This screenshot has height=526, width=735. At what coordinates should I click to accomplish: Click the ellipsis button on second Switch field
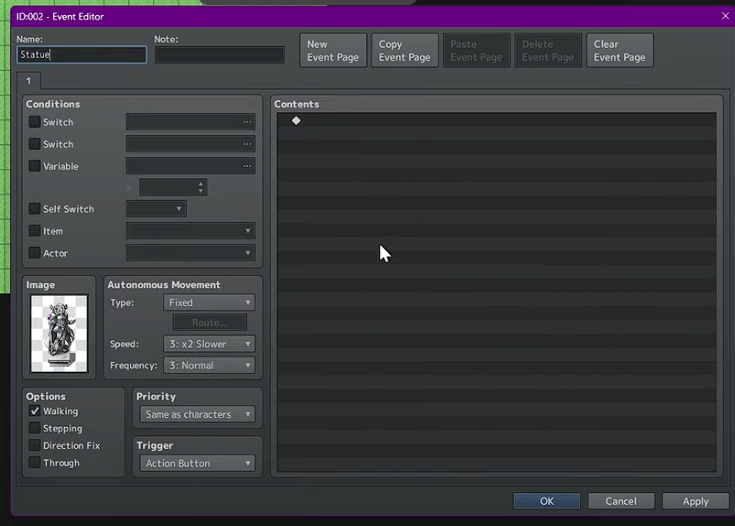click(246, 144)
